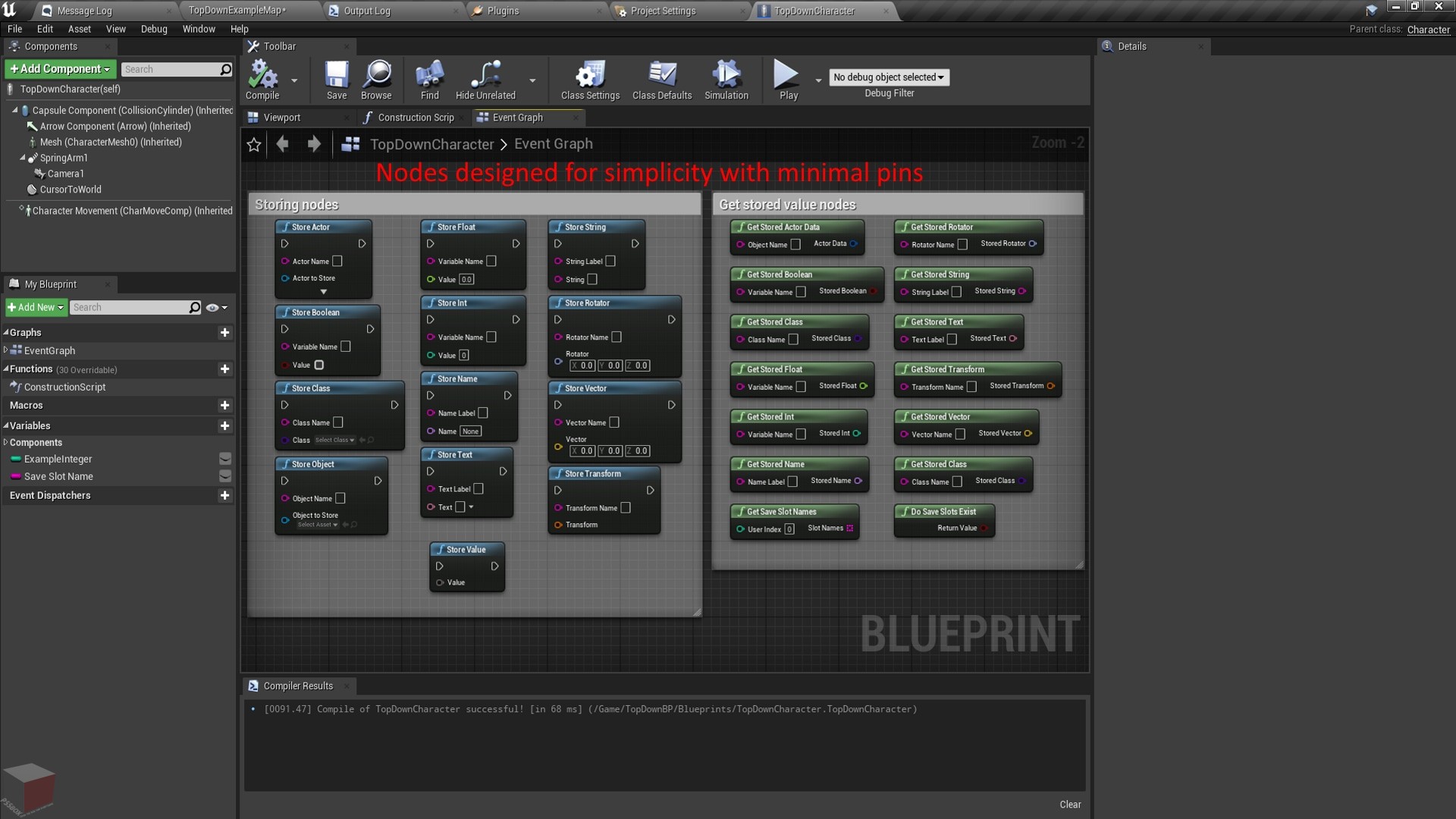
Task: Save the blueprint asset
Action: (x=336, y=79)
